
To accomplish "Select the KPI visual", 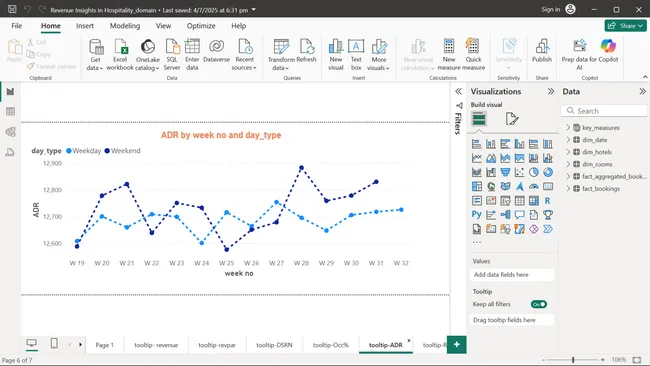I will point(491,201).
